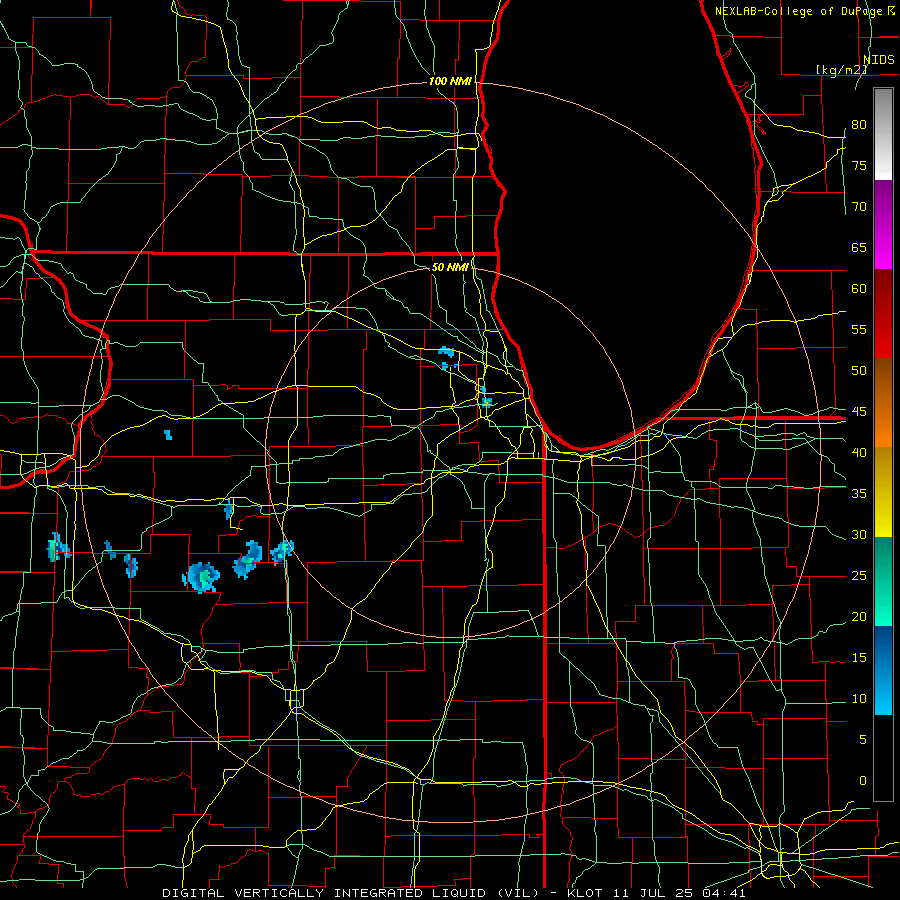This screenshot has height=900, width=900.
Task: Select the "40" value on the legend
Action: [x=859, y=453]
